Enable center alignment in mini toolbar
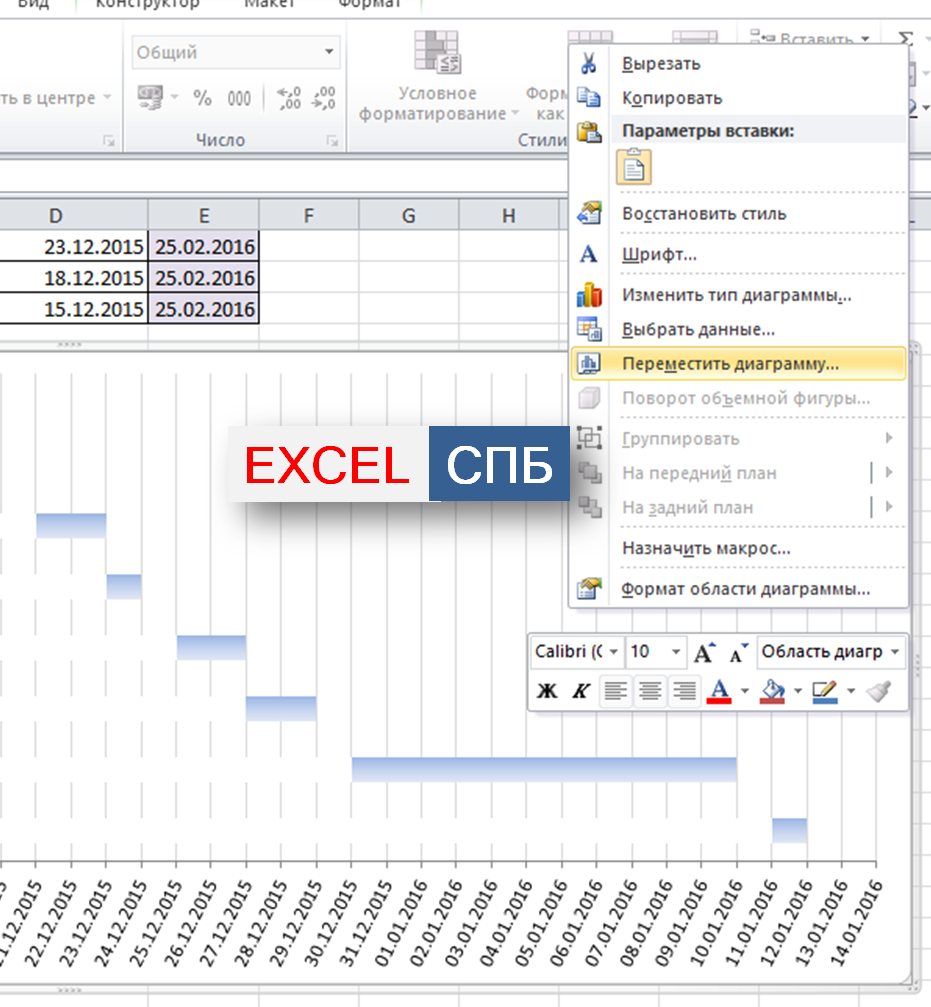931x1007 pixels. click(650, 691)
